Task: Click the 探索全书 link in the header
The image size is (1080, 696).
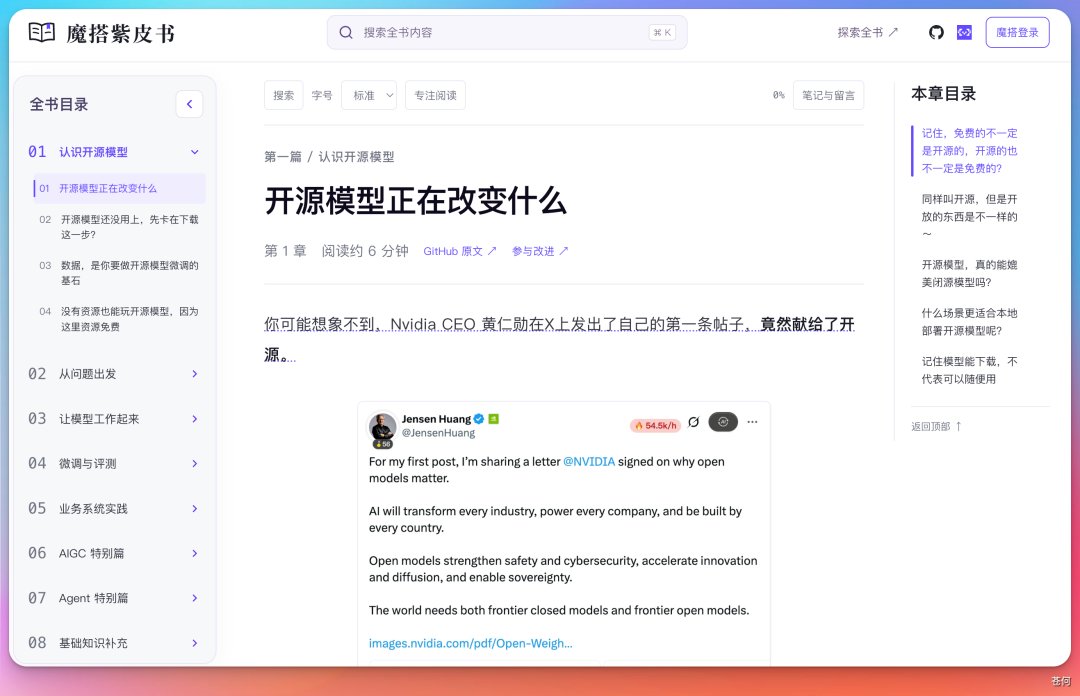Action: [x=867, y=32]
